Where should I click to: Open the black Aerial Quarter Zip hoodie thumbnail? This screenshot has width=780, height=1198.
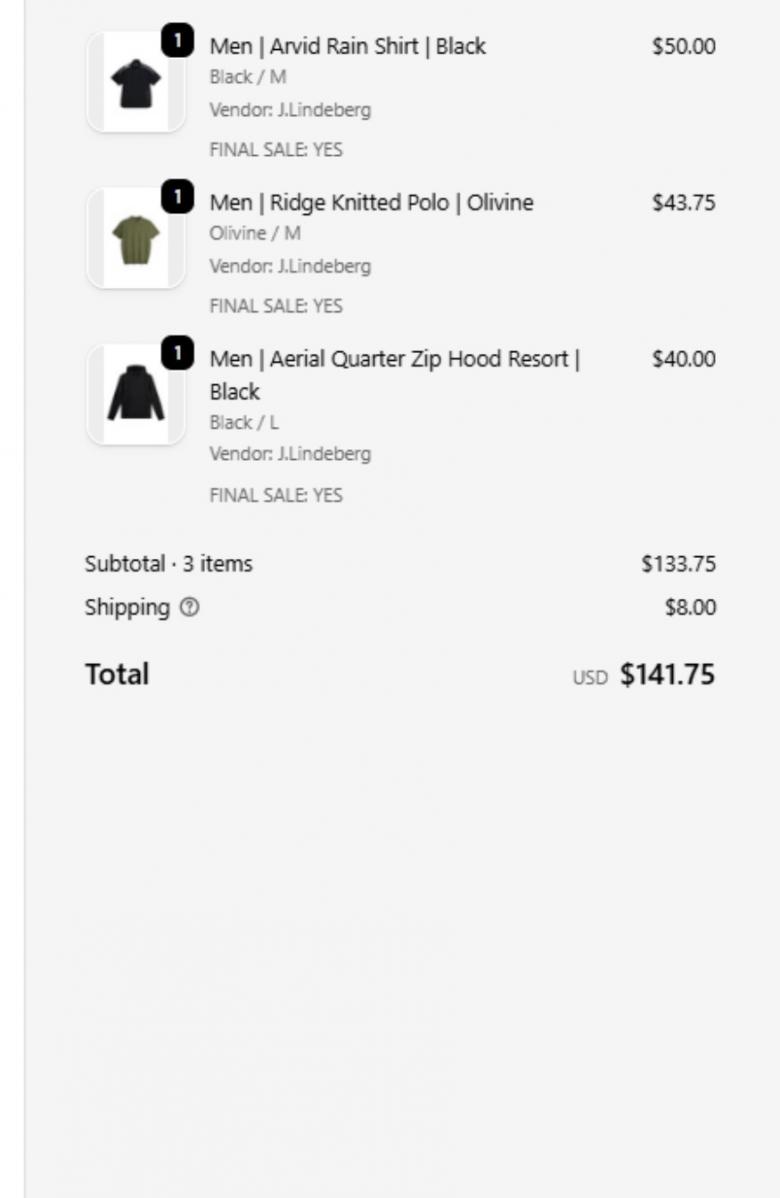(x=136, y=394)
